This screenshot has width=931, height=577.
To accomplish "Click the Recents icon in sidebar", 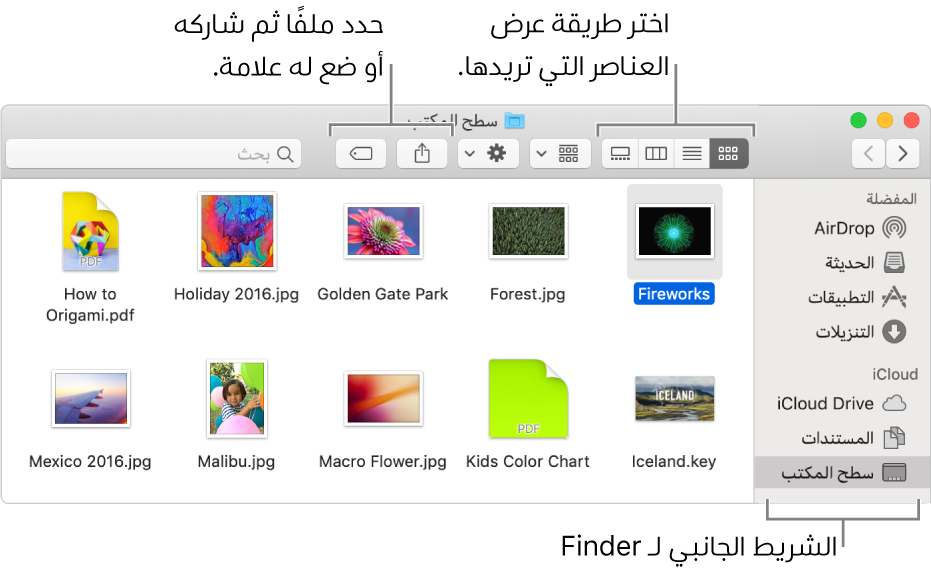I will pos(894,262).
